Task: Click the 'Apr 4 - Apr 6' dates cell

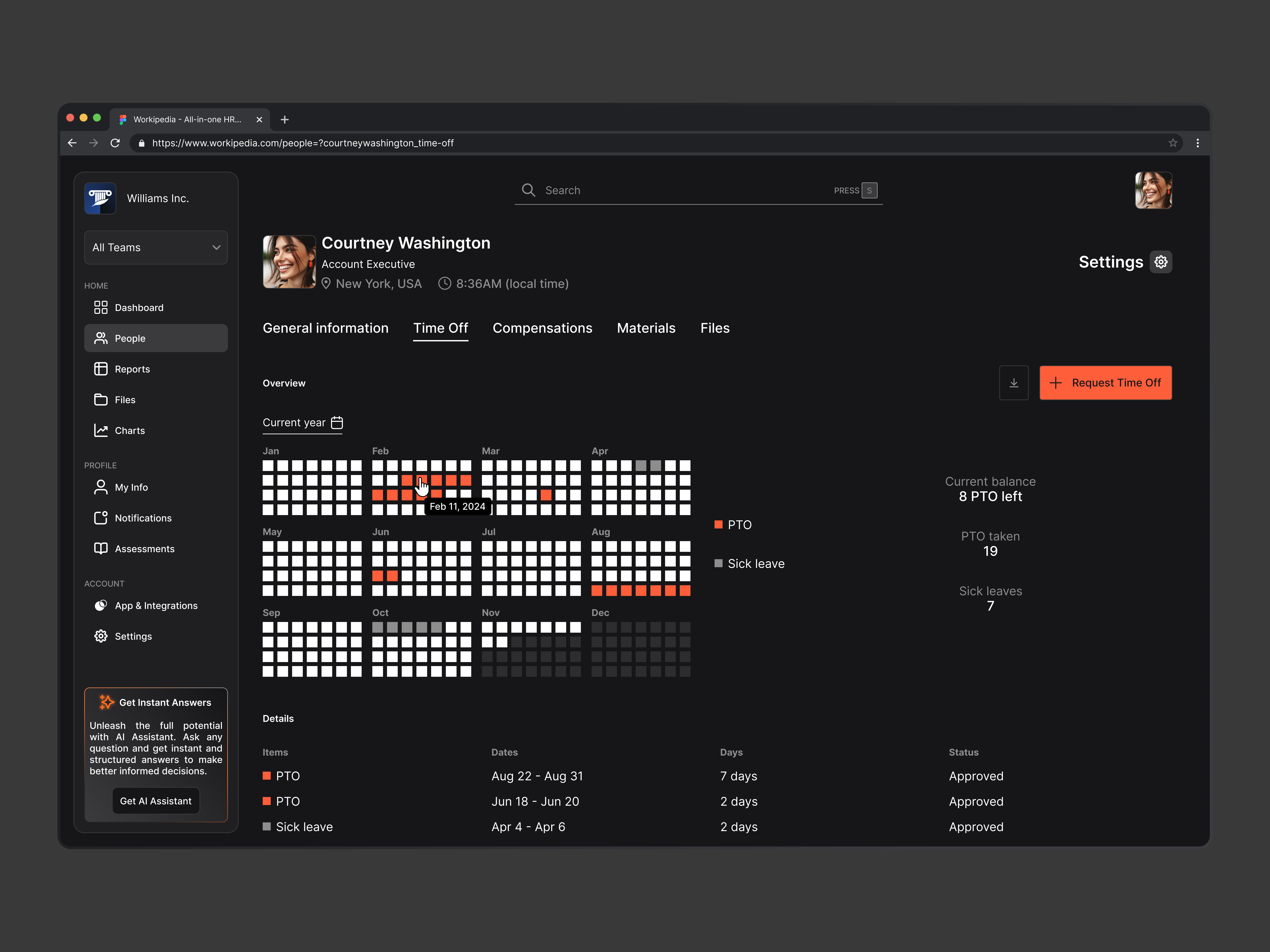Action: [x=528, y=827]
